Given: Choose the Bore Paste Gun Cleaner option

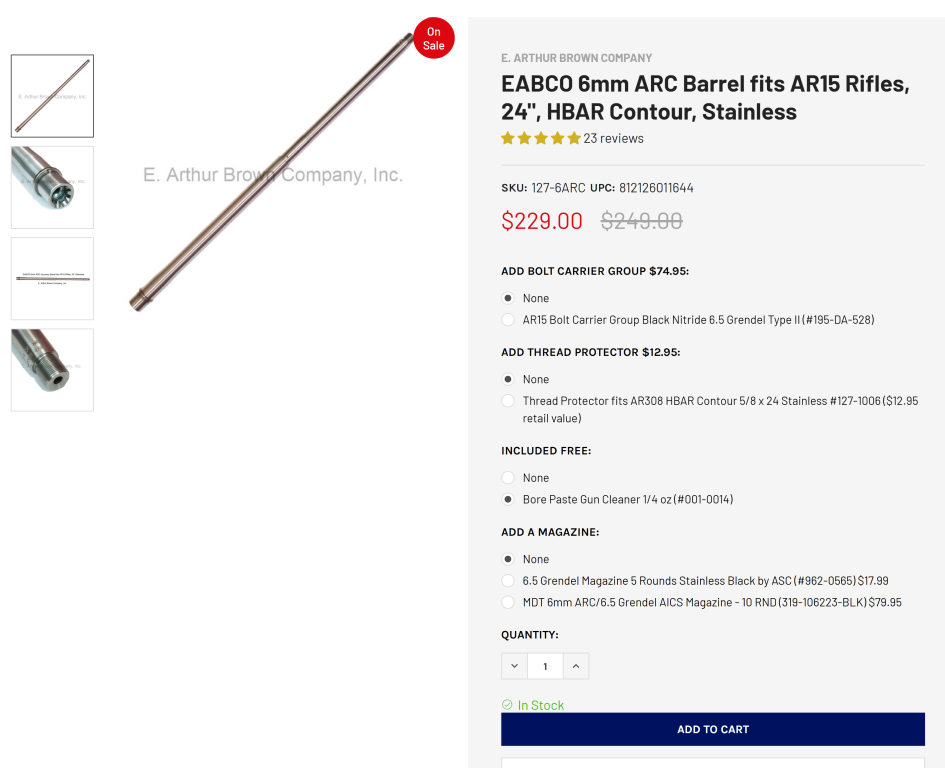Looking at the screenshot, I should pos(508,499).
